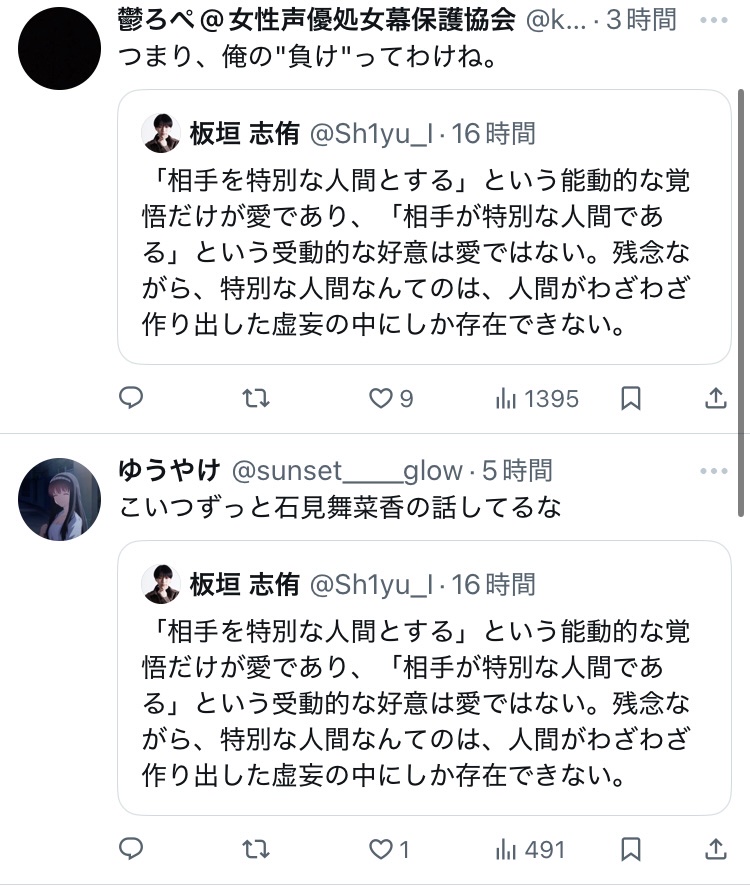This screenshot has width=750, height=888.
Task: Open @Sh1yu_I handle in second quote
Action: tap(372, 584)
